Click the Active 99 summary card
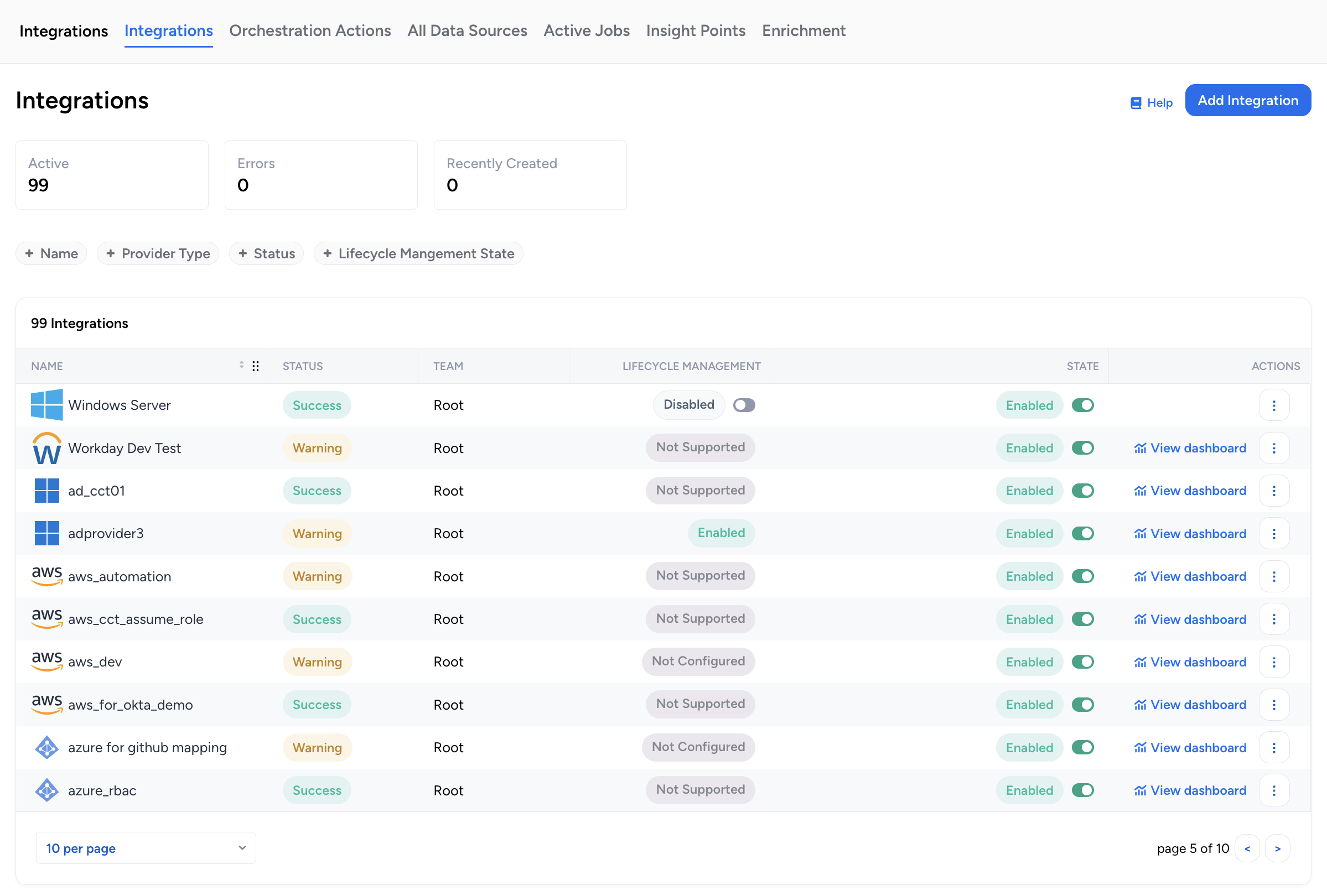Screen dimensions: 1327x896 coord(112,175)
